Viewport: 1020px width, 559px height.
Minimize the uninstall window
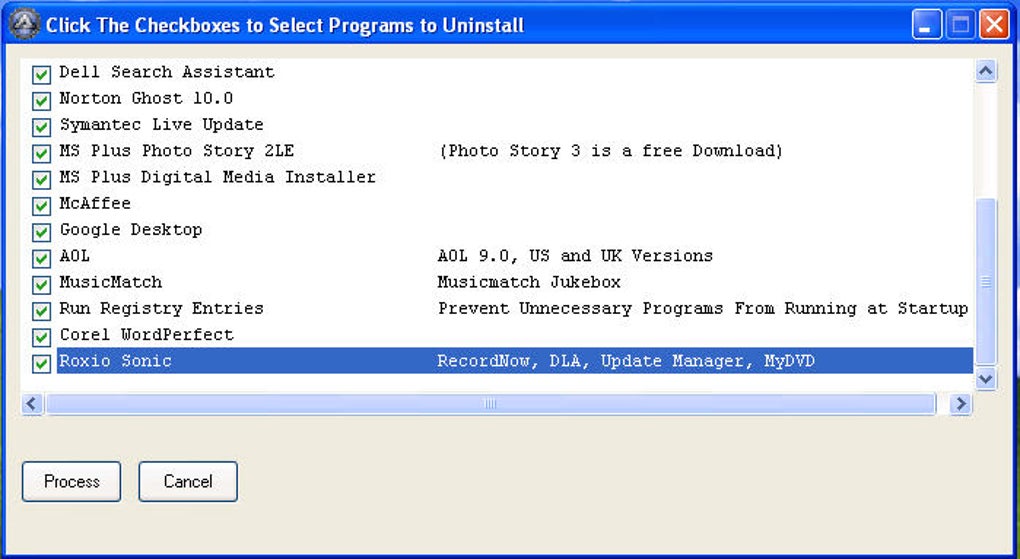pyautogui.click(x=926, y=25)
